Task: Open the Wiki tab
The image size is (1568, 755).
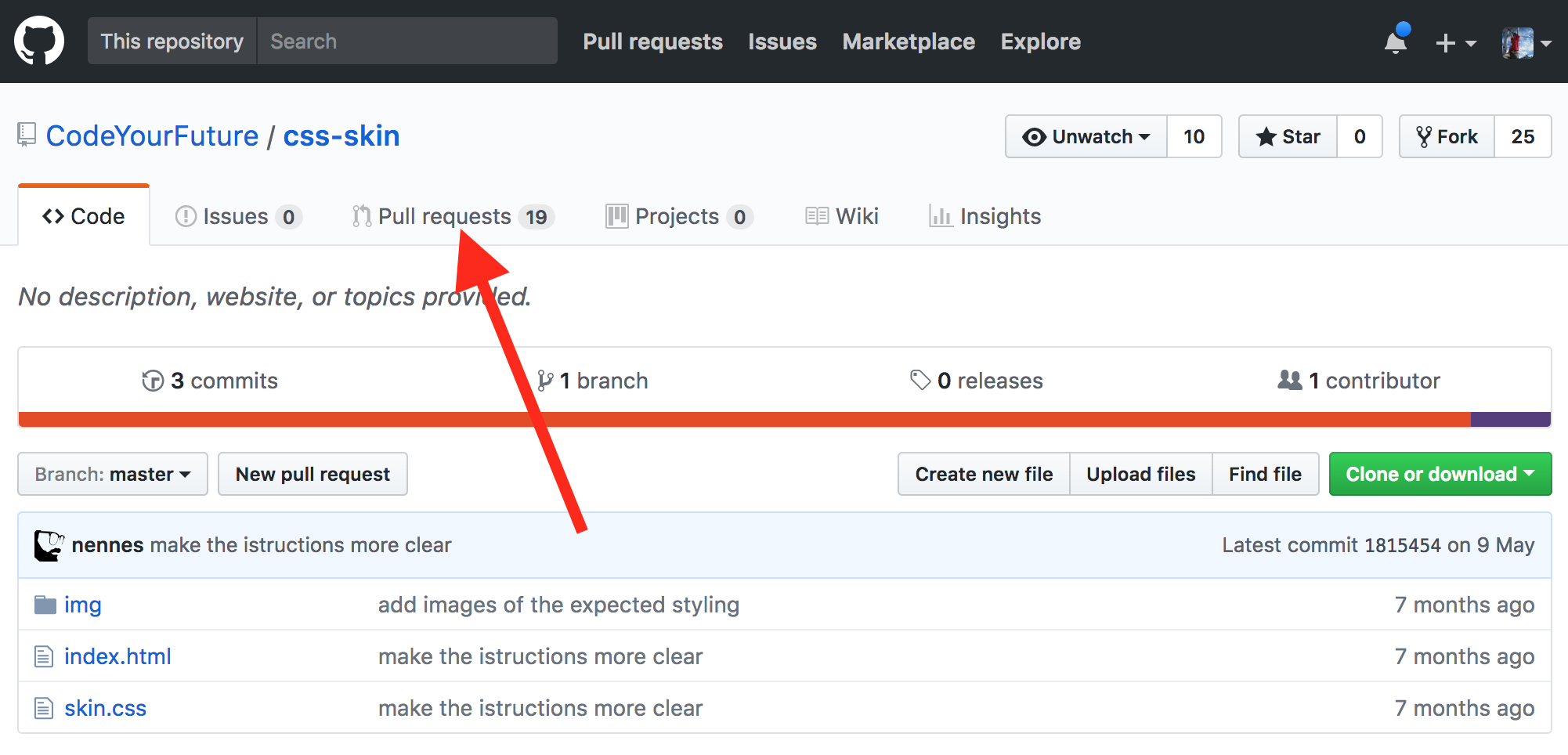Action: coord(842,216)
